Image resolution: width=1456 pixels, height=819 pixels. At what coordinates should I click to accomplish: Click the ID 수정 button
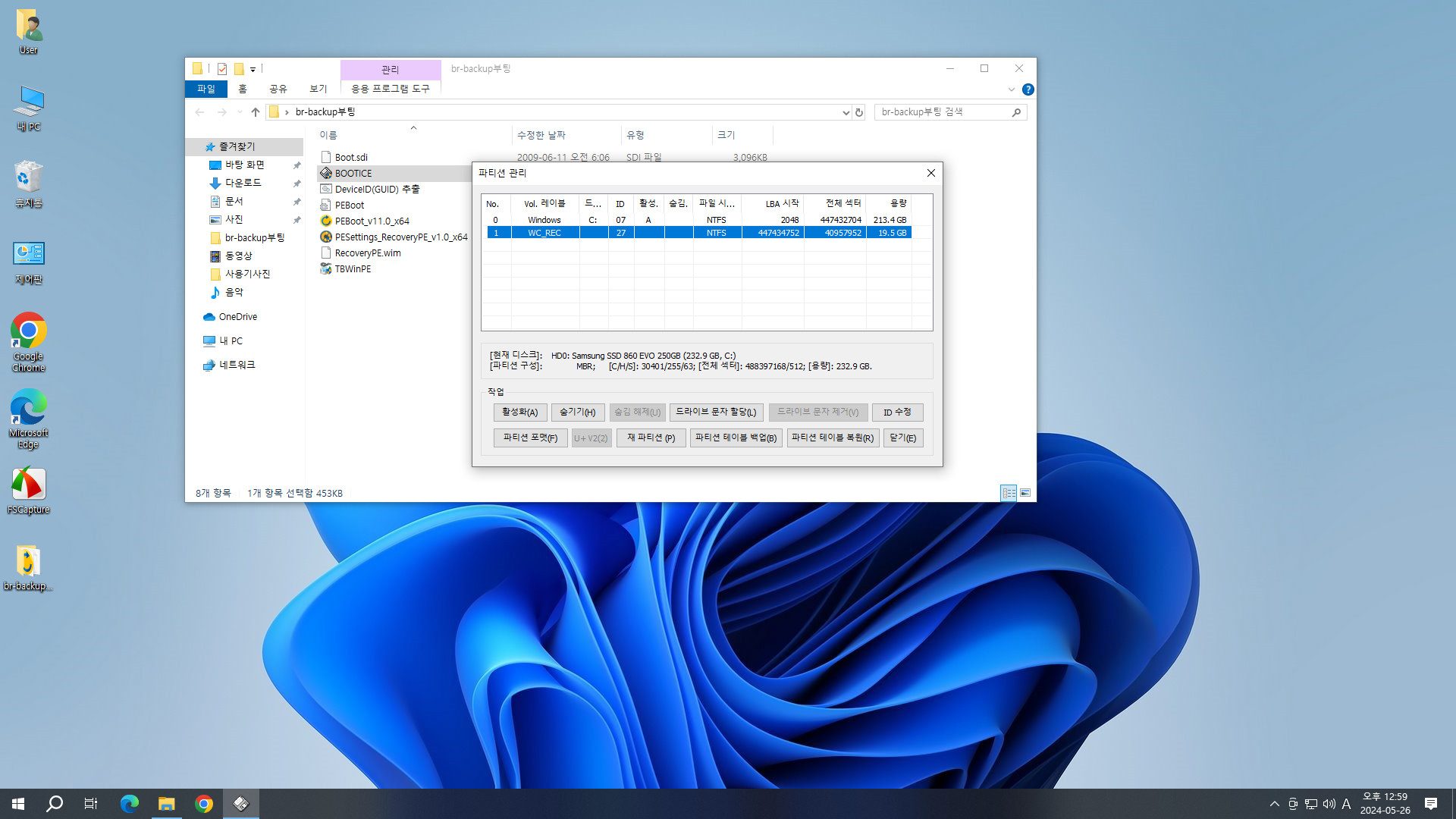tap(897, 413)
